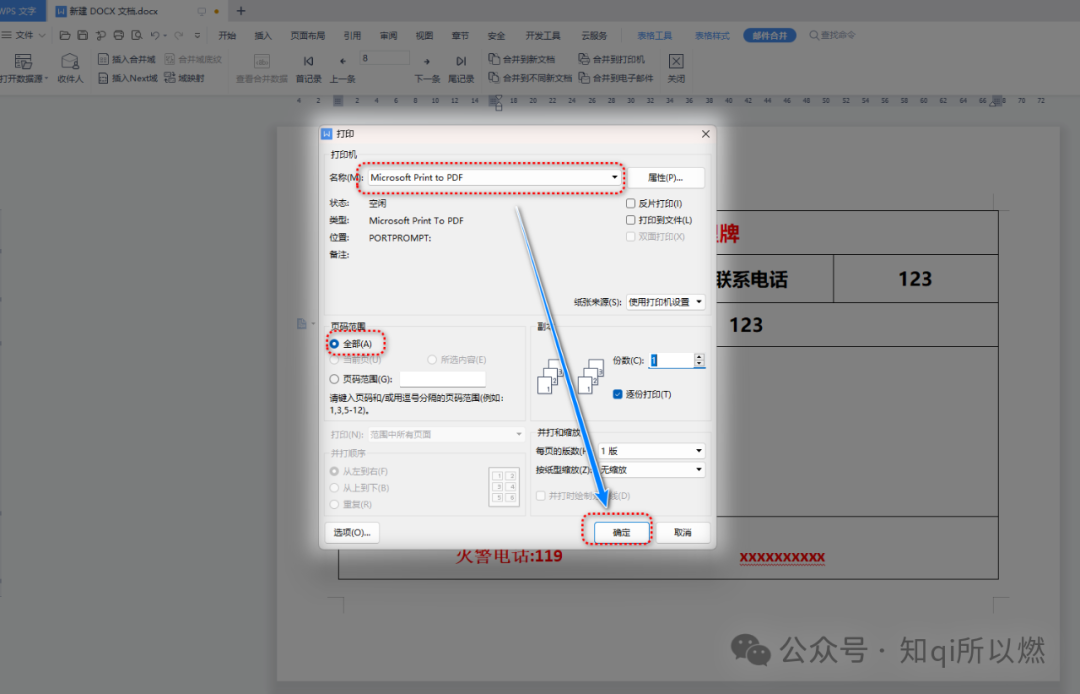Click the Save icon in quick access bar
Viewport: 1080px width, 694px height.
click(x=83, y=35)
